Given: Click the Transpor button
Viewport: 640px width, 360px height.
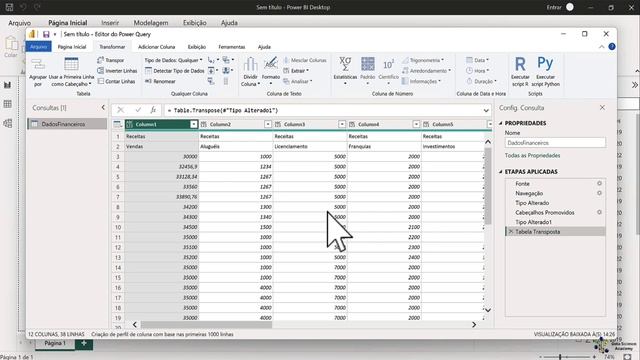Looking at the screenshot, I should (110, 60).
